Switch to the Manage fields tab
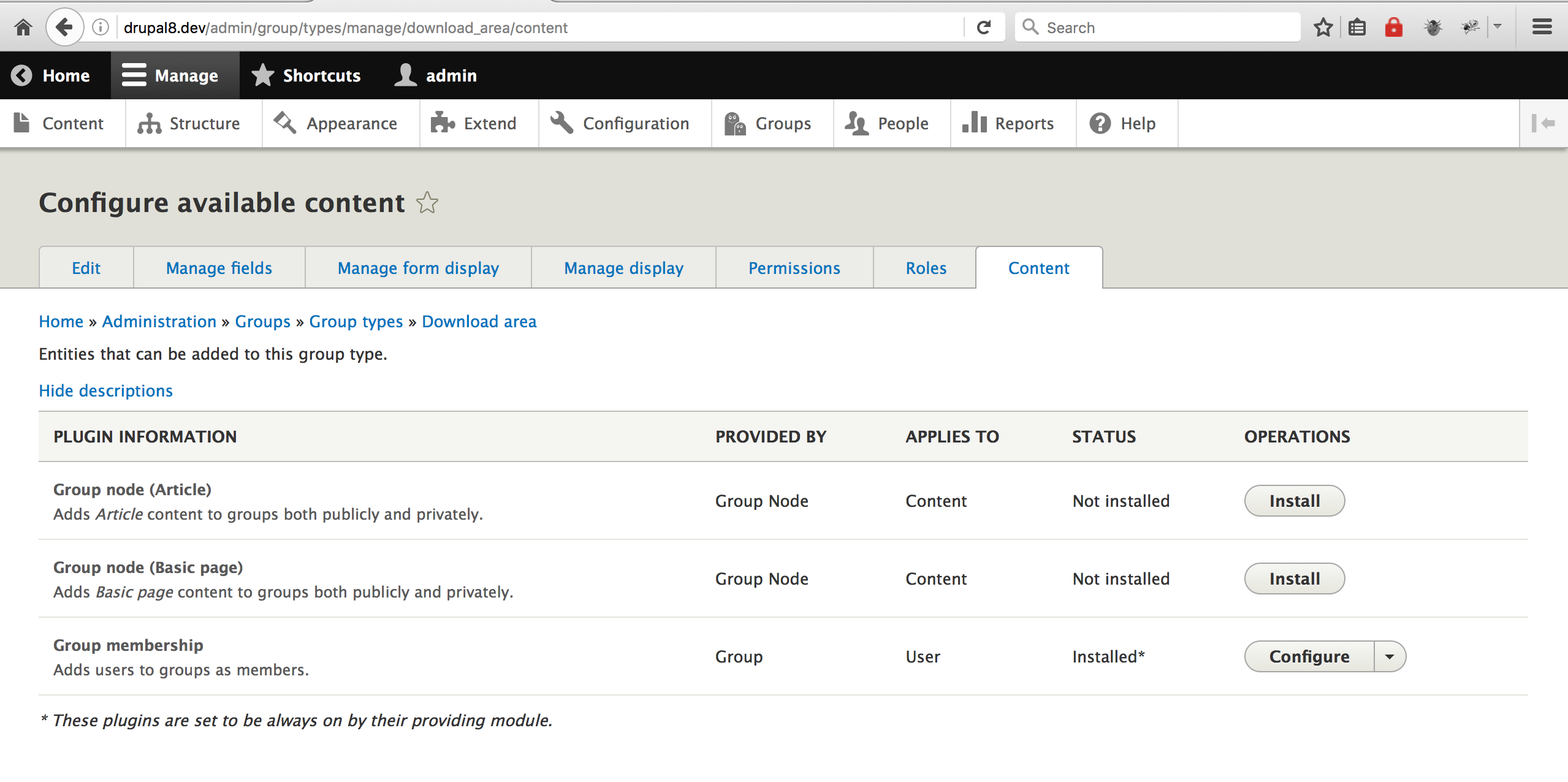1568x782 pixels. tap(219, 268)
